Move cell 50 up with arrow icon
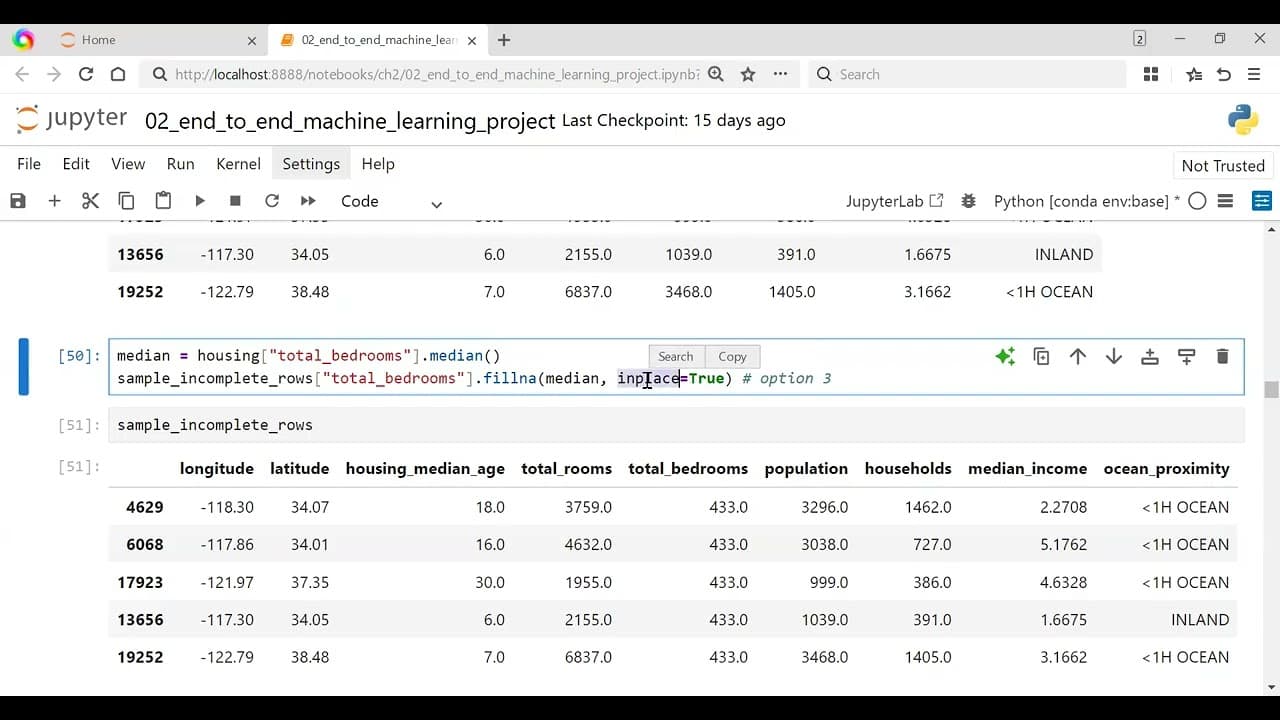The image size is (1280, 720). [1078, 356]
